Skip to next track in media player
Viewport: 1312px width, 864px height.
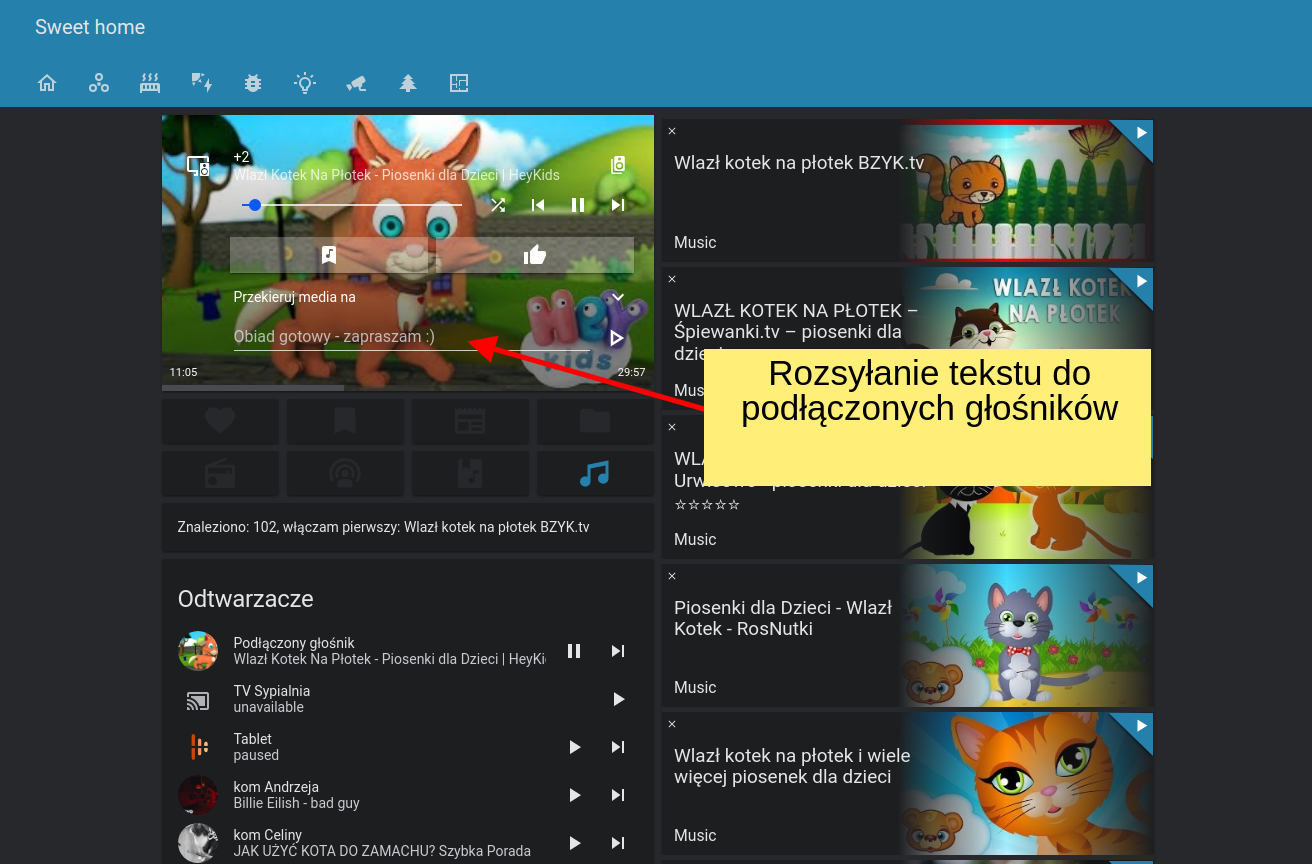(618, 205)
